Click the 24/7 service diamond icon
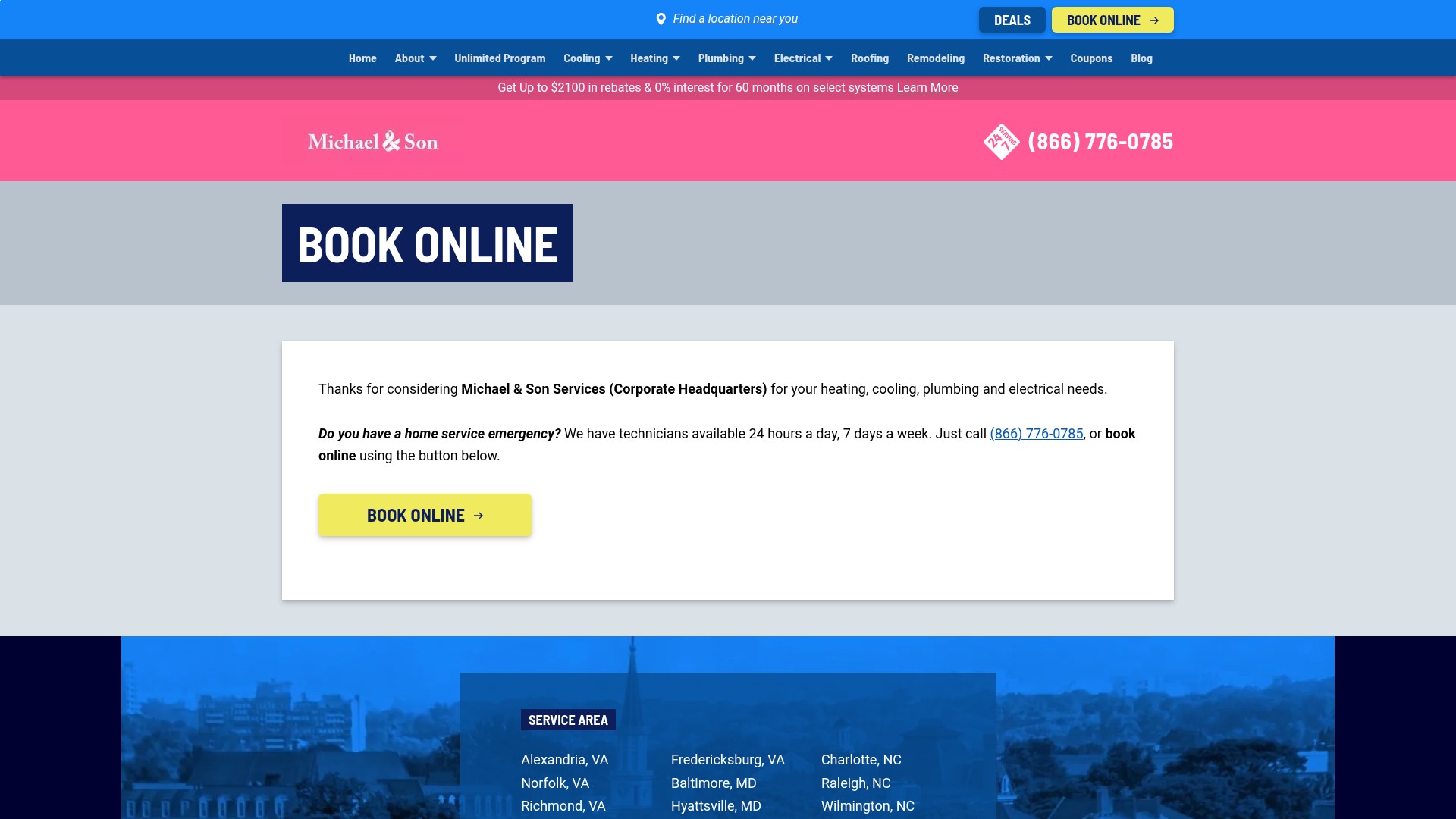 click(x=1001, y=142)
